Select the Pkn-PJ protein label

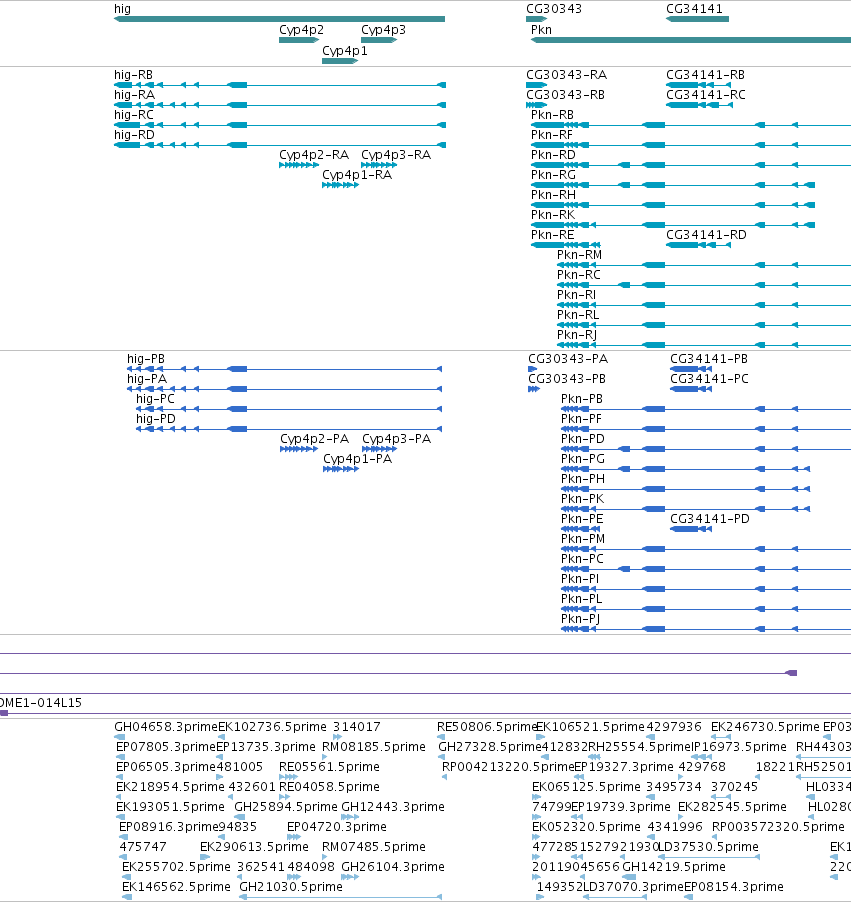pos(581,619)
